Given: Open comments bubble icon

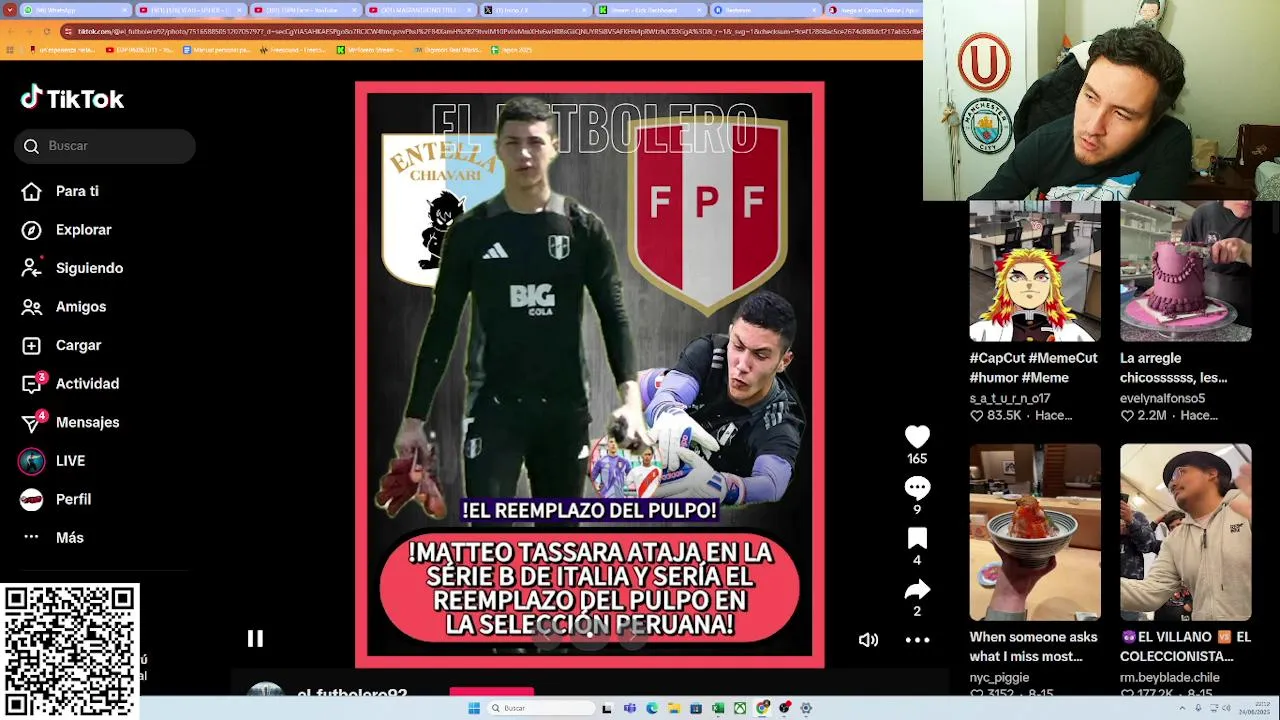Looking at the screenshot, I should [917, 487].
